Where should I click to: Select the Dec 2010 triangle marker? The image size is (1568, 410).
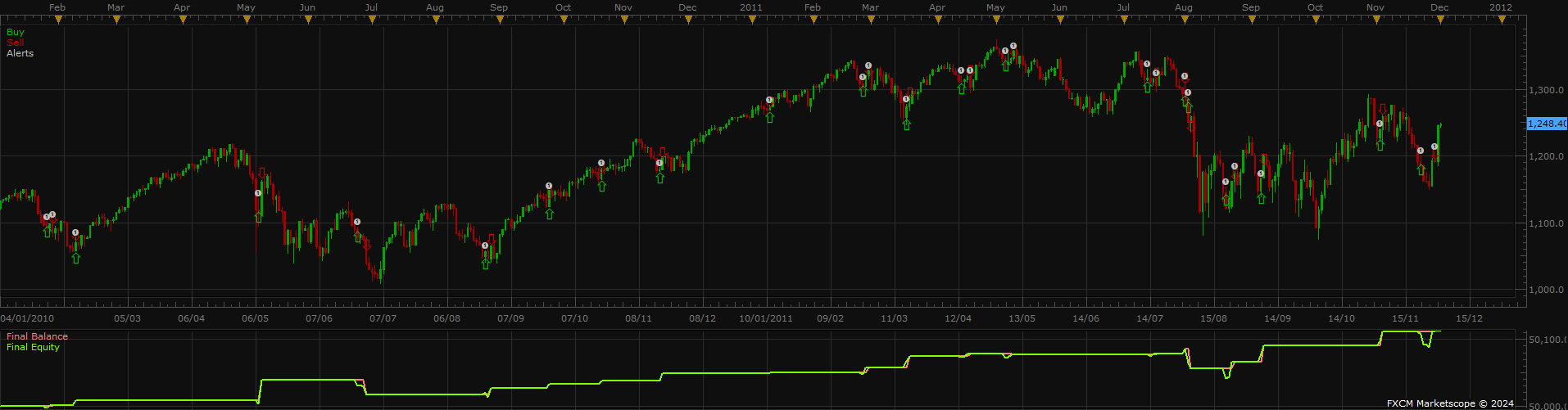pos(687,20)
